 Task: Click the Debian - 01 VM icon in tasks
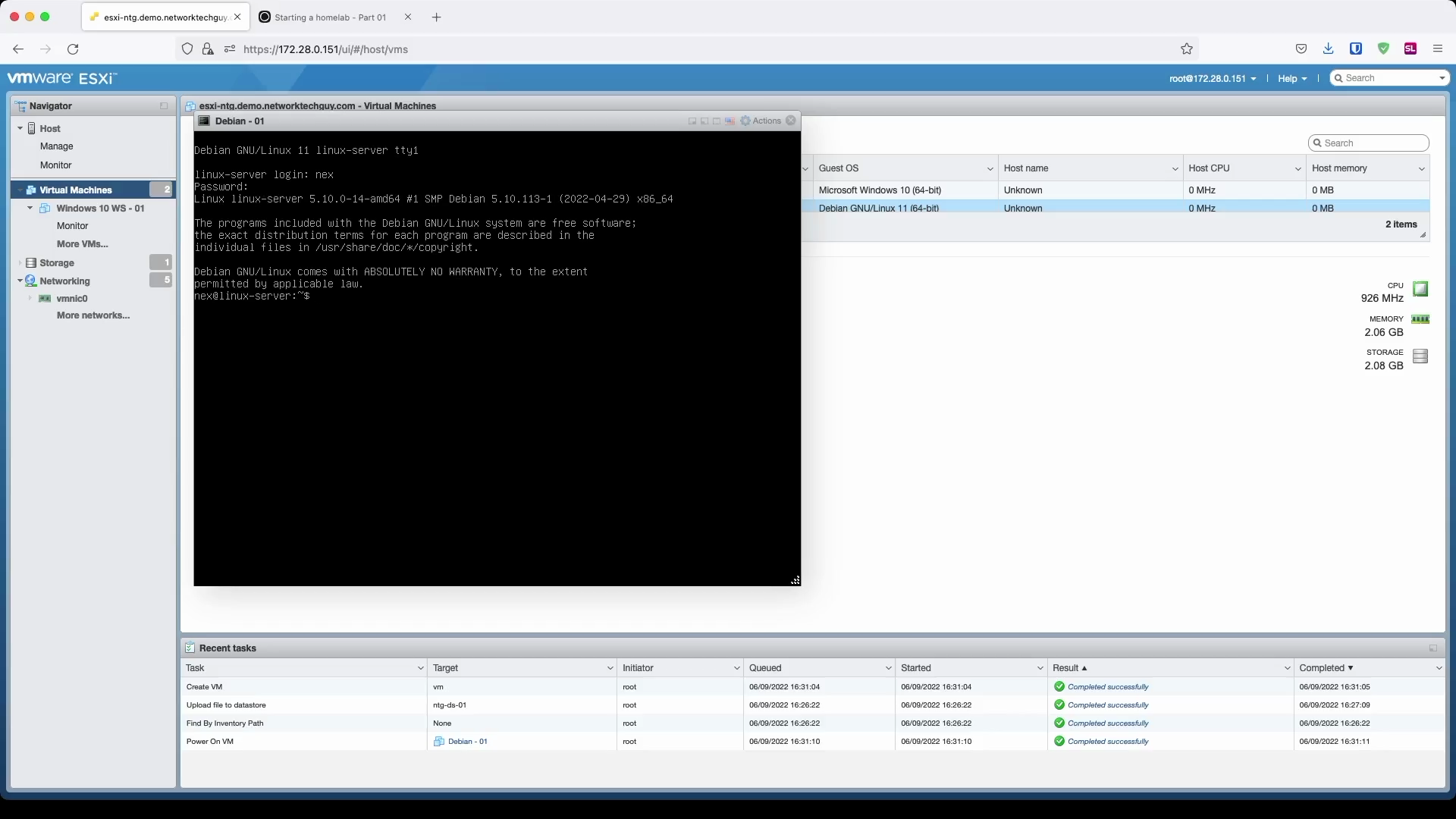point(438,742)
